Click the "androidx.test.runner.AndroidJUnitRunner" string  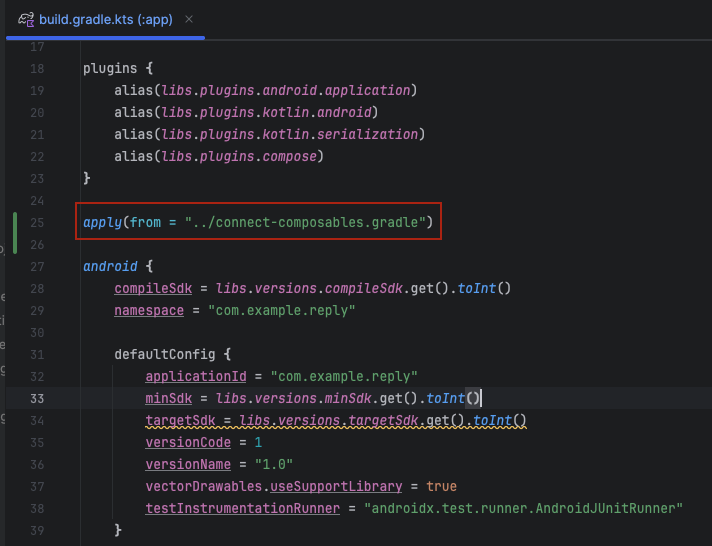(x=523, y=509)
